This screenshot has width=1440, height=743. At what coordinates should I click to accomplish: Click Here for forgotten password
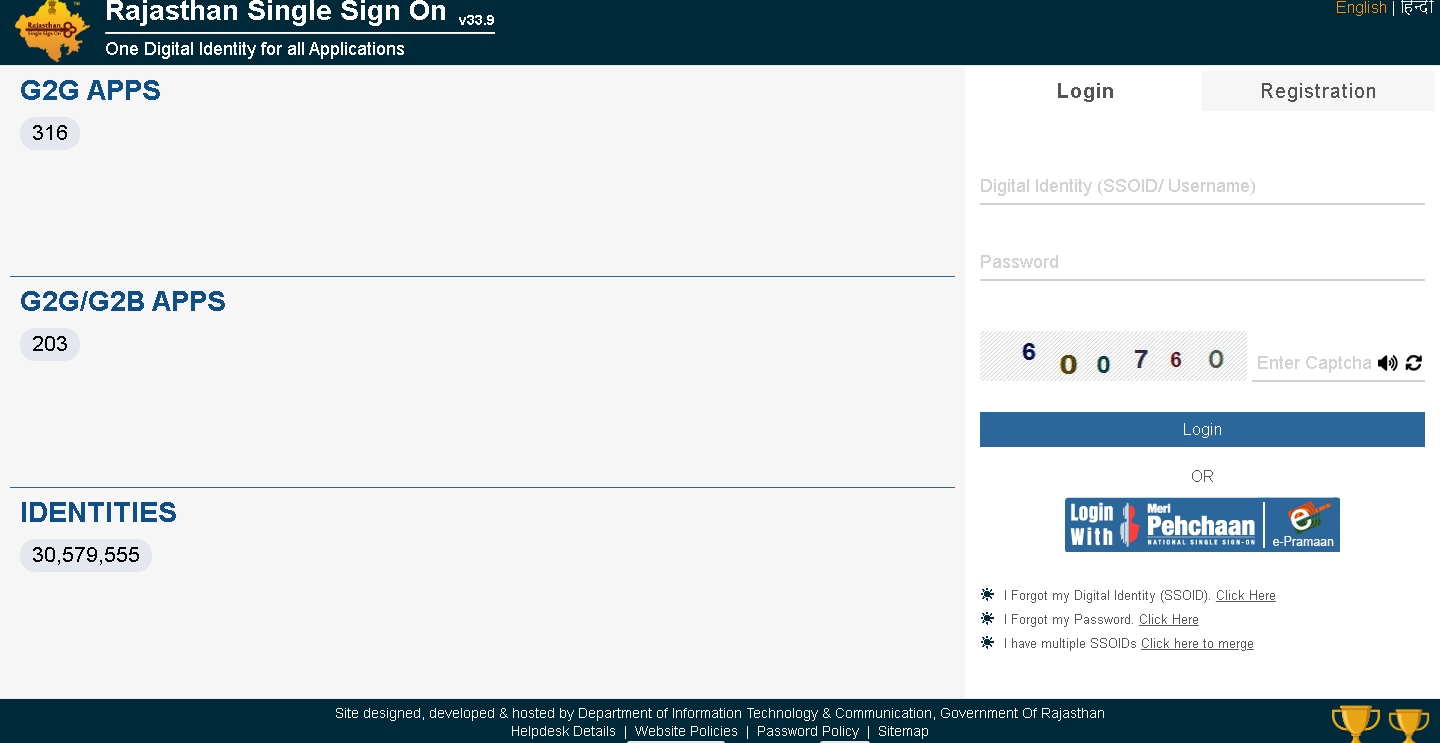(1168, 619)
